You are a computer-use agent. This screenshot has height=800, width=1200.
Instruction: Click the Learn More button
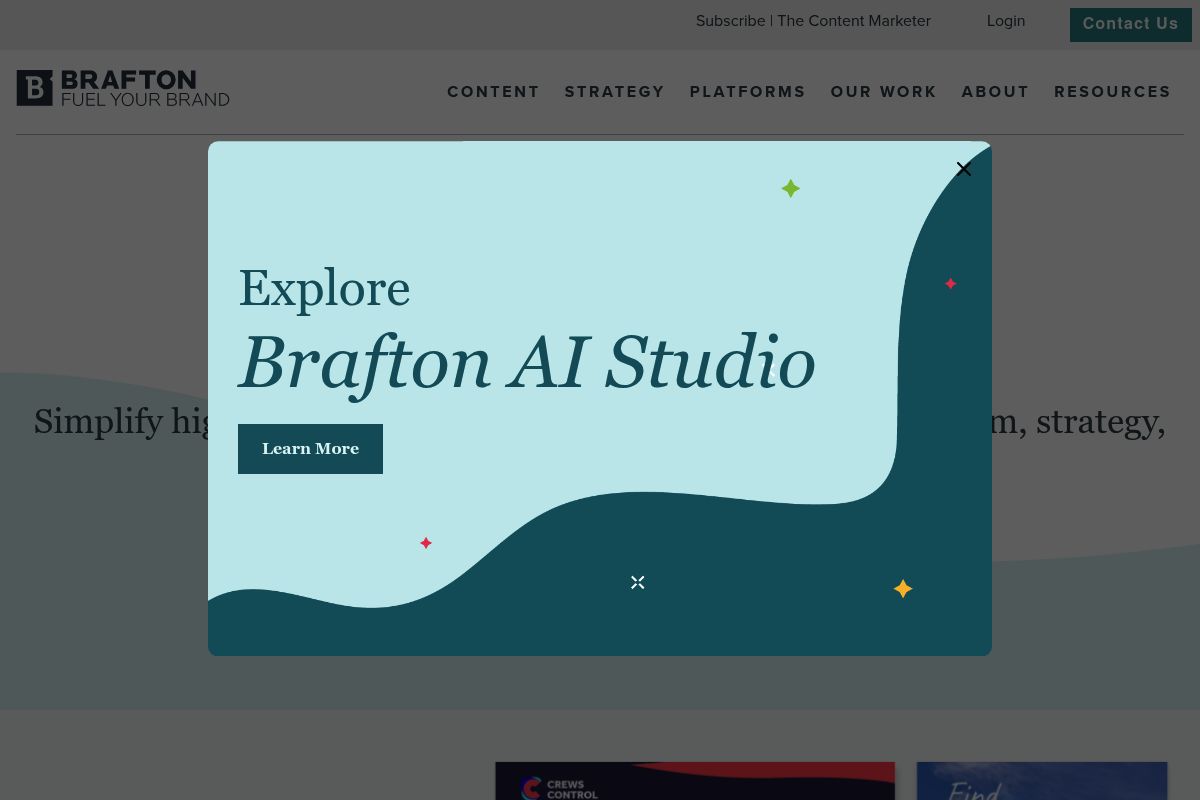310,449
